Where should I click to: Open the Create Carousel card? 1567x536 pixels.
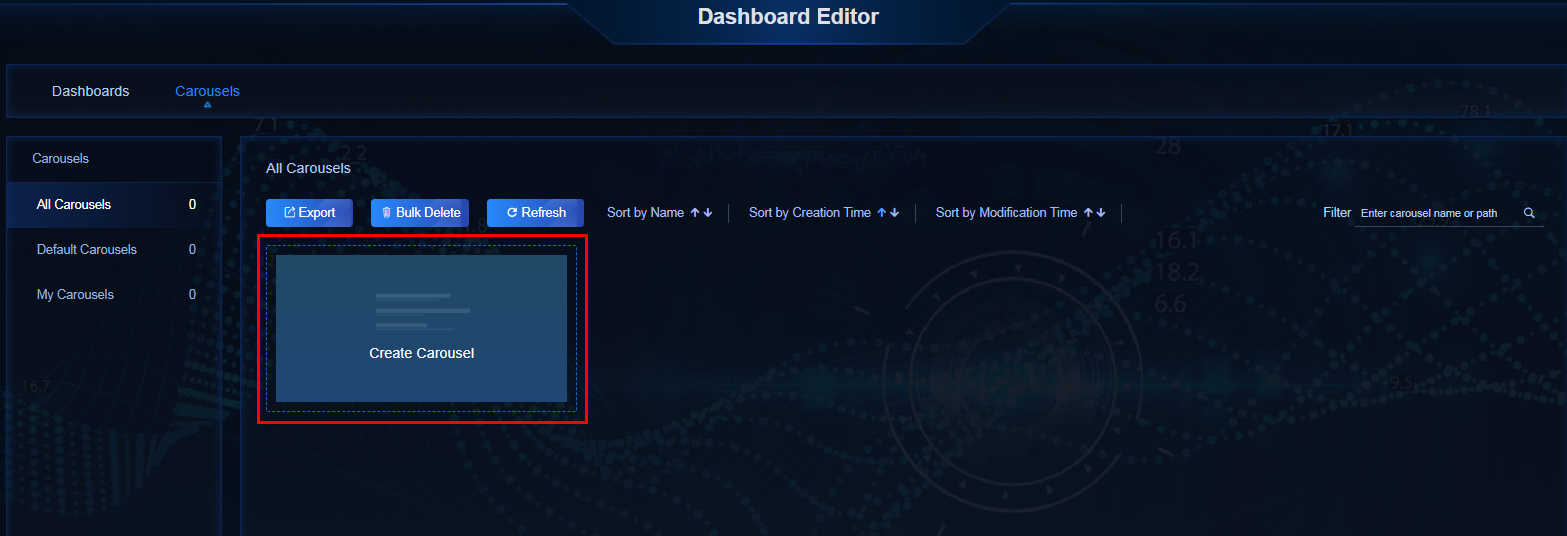tap(421, 328)
